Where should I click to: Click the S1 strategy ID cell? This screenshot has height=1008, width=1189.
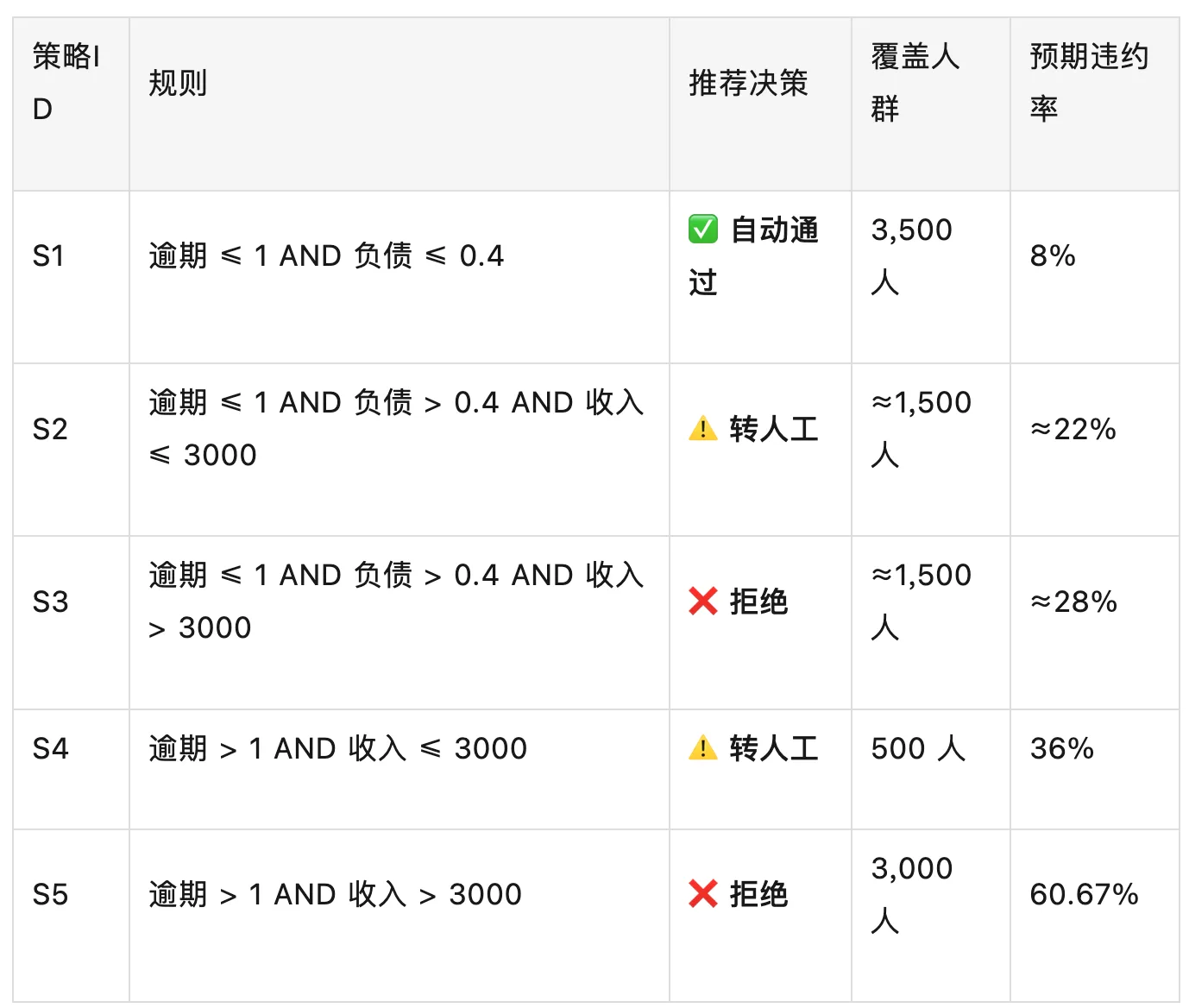click(72, 277)
